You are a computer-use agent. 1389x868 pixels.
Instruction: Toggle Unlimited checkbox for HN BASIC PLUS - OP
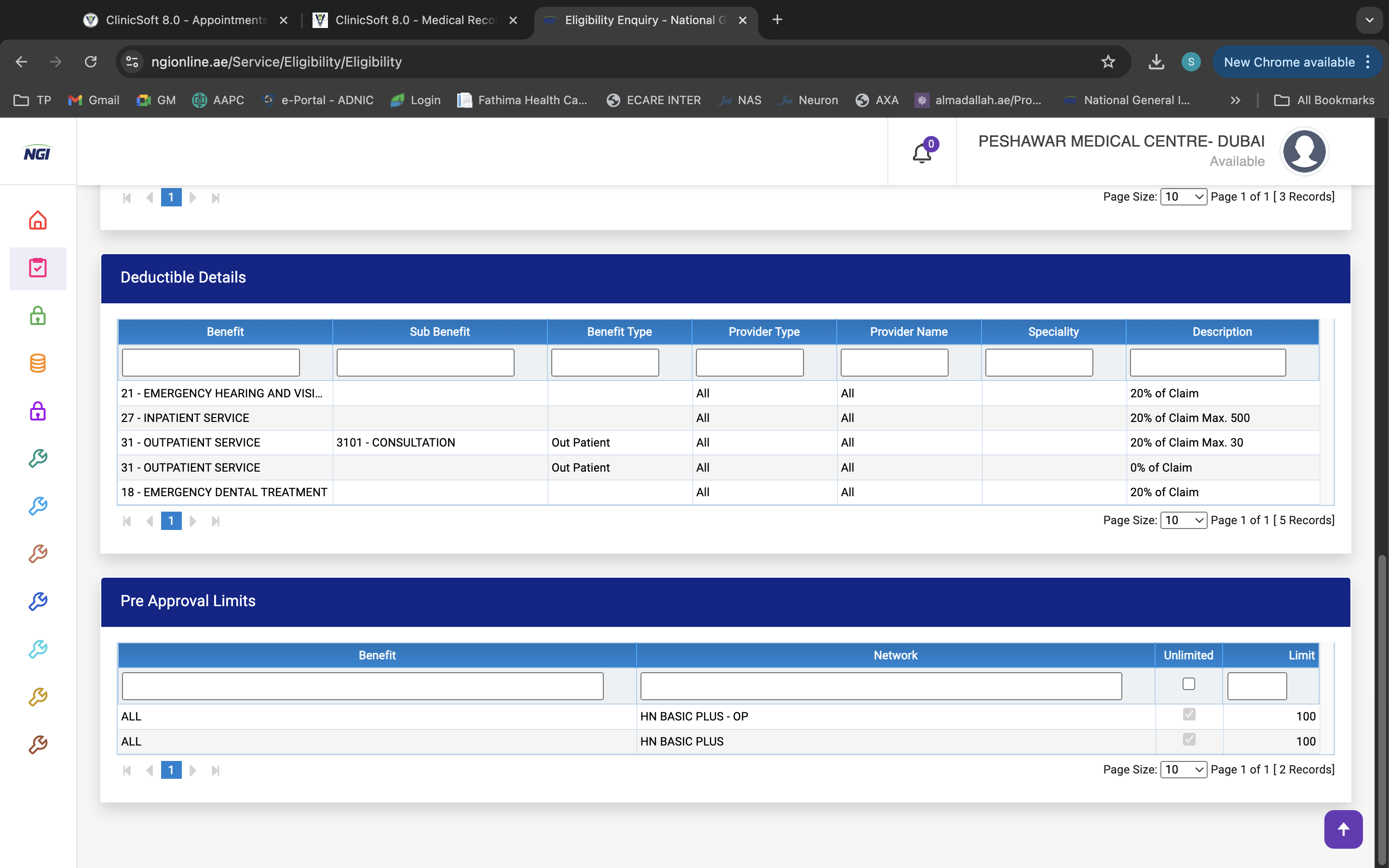[x=1189, y=715]
